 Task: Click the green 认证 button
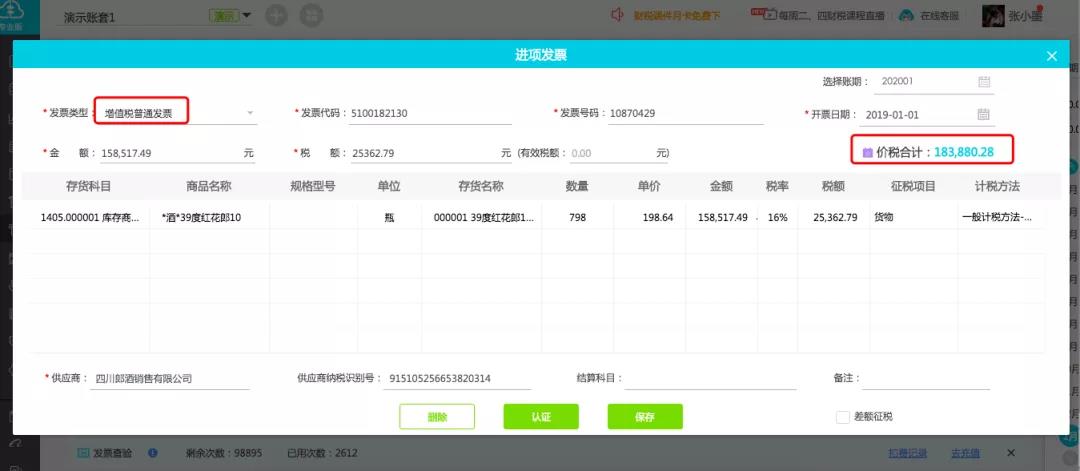pos(541,417)
